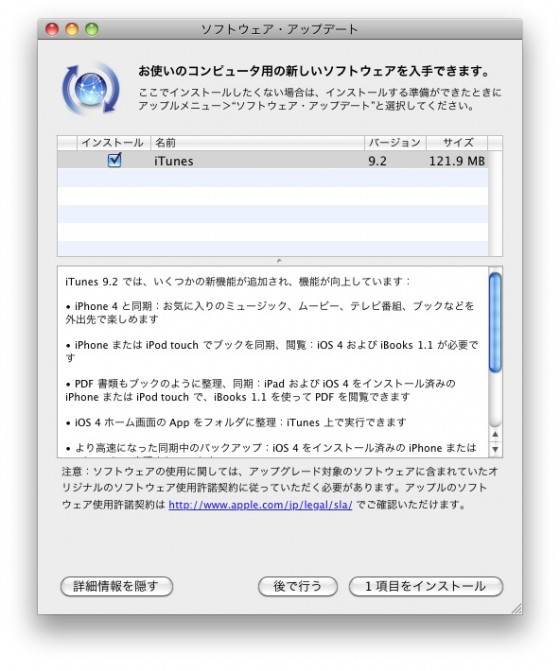
Task: Click the red close window button
Action: [x=52, y=29]
